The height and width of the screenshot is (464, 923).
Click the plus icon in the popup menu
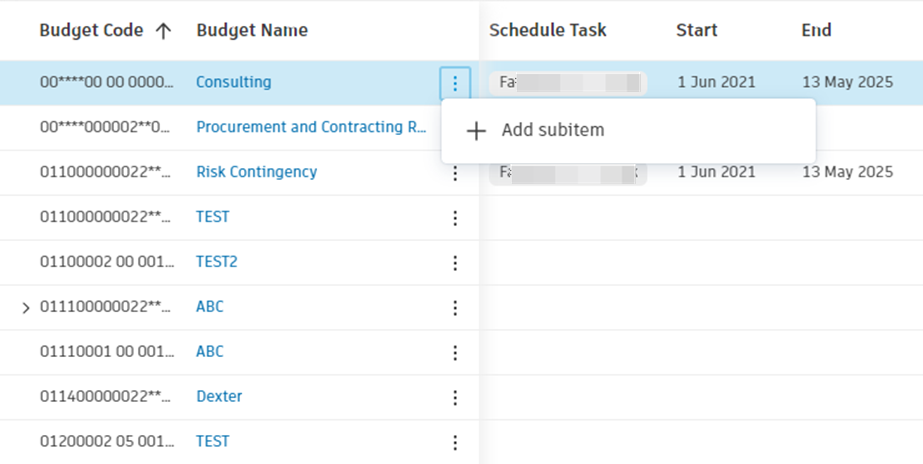click(x=477, y=131)
